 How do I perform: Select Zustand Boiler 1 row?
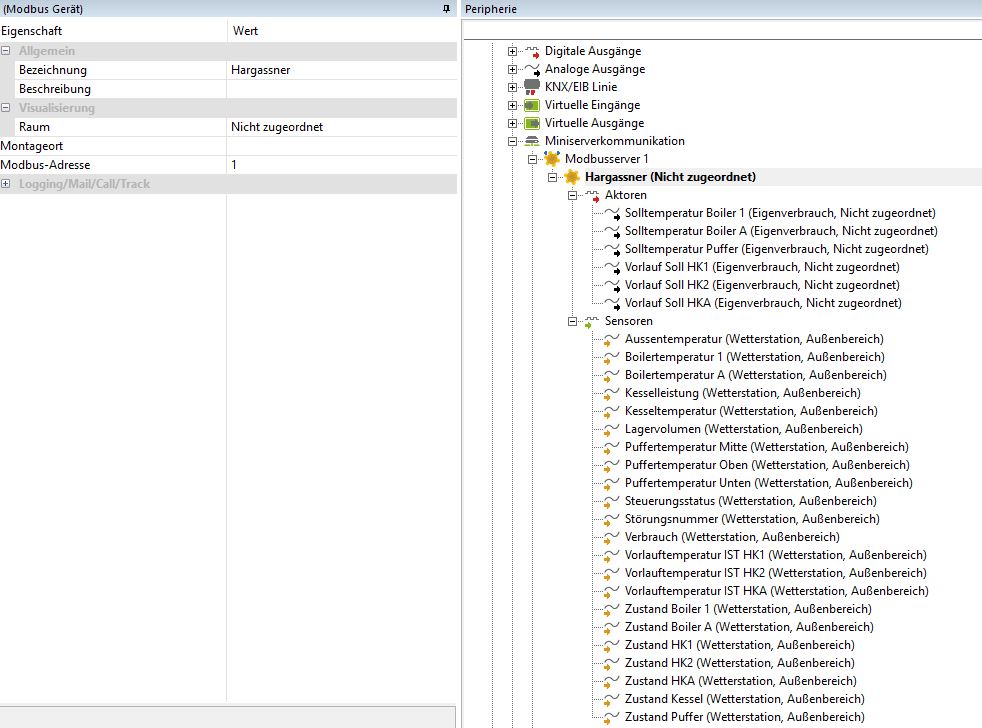pyautogui.click(x=748, y=610)
